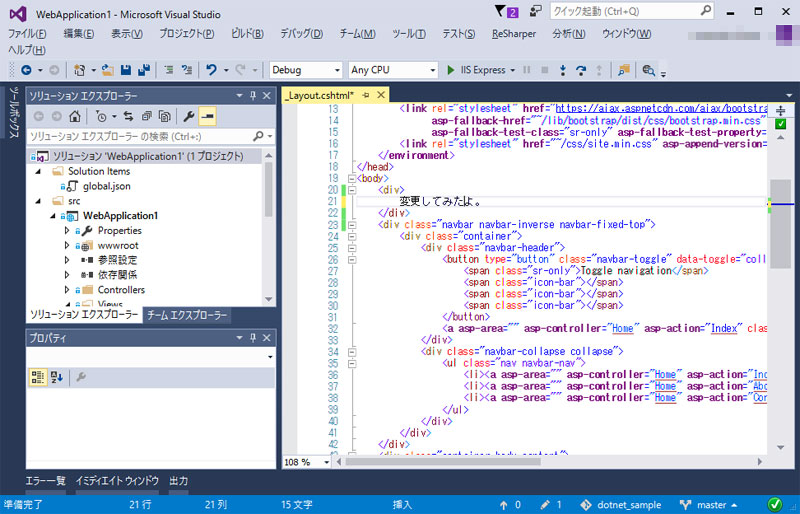
Task: Open the デバッグ(D) menu
Action: click(302, 34)
